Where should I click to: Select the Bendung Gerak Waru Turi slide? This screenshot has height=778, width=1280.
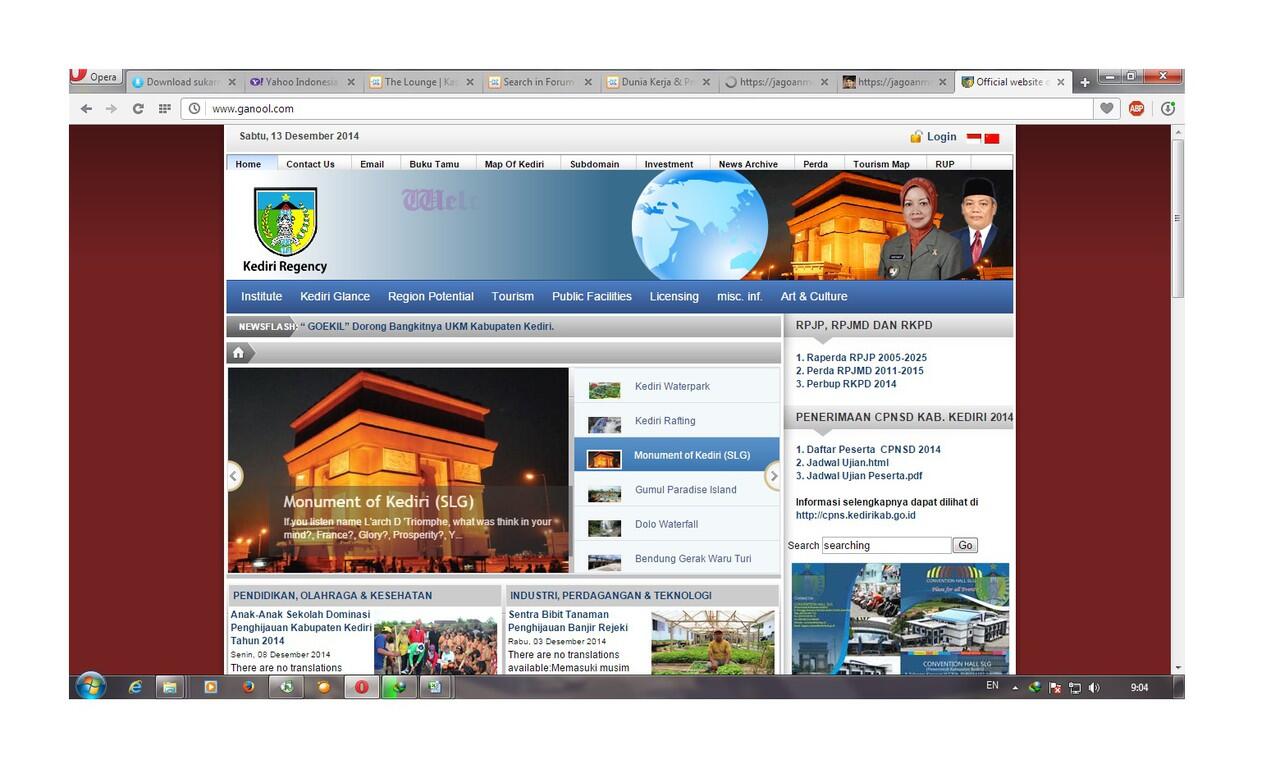(x=677, y=559)
